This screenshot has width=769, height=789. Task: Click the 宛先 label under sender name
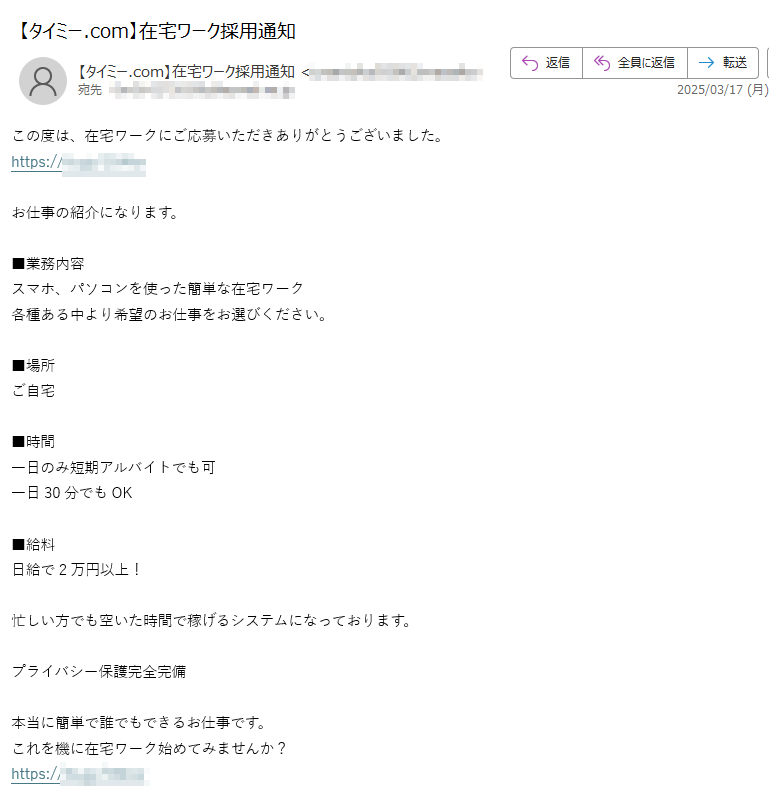tap(90, 90)
